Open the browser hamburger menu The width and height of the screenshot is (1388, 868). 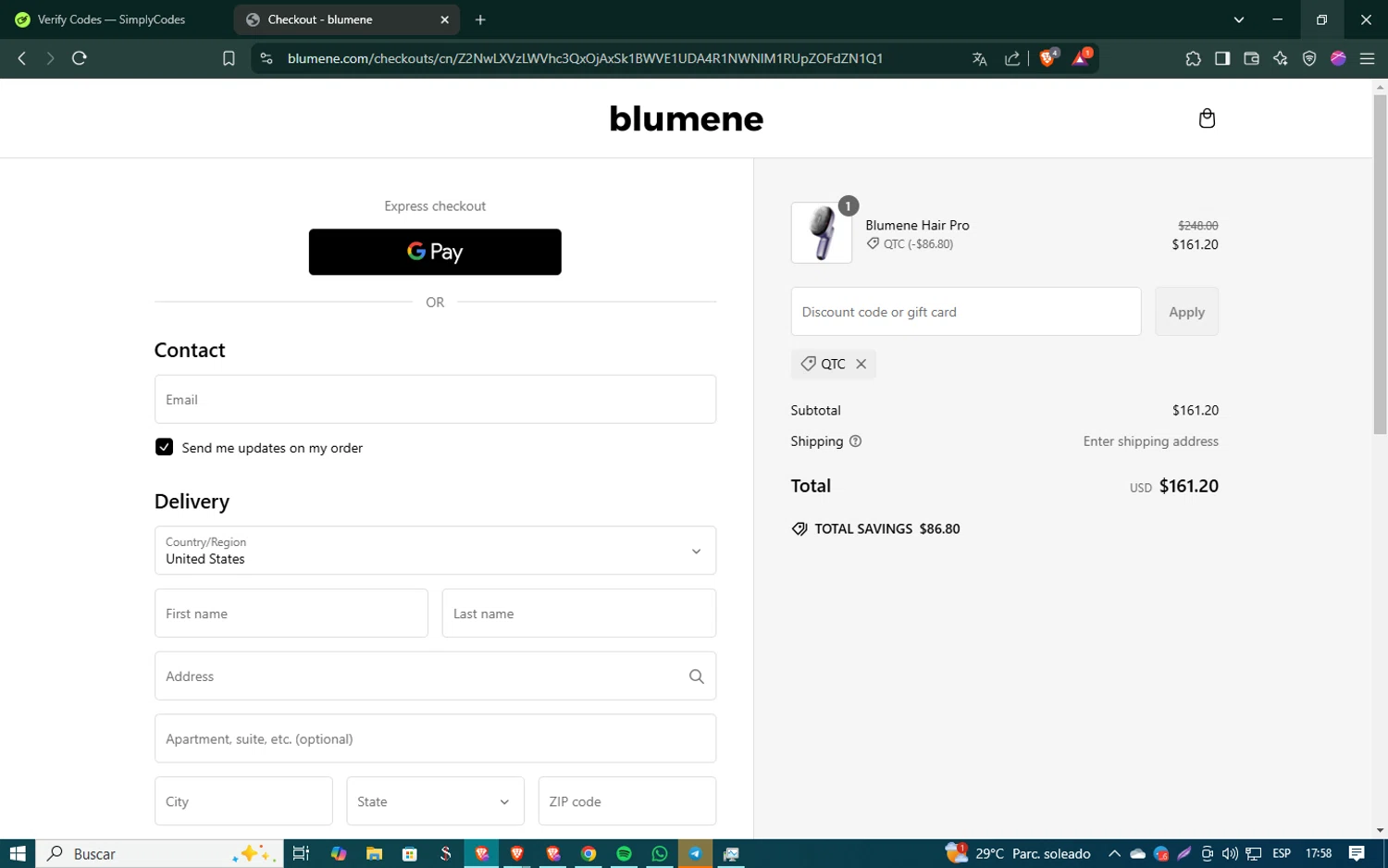coord(1367,58)
